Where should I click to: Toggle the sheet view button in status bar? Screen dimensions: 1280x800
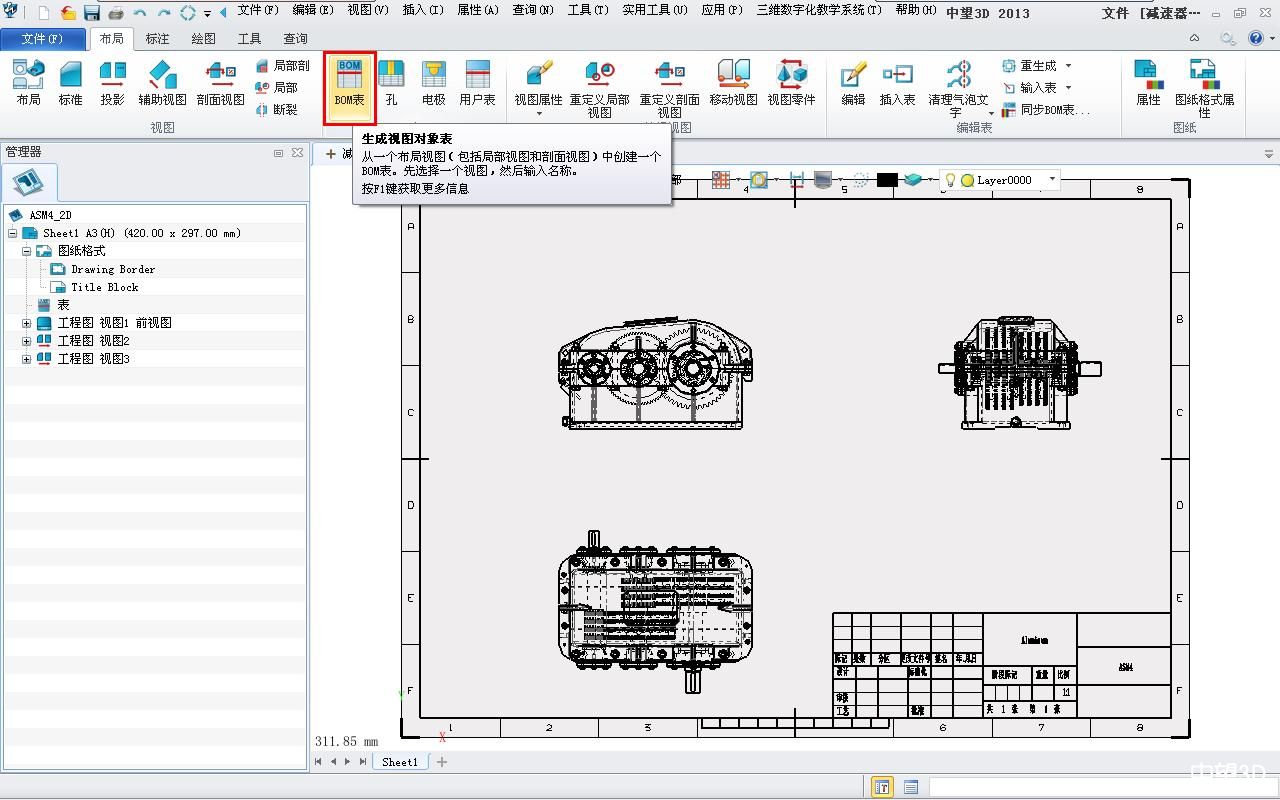point(882,787)
